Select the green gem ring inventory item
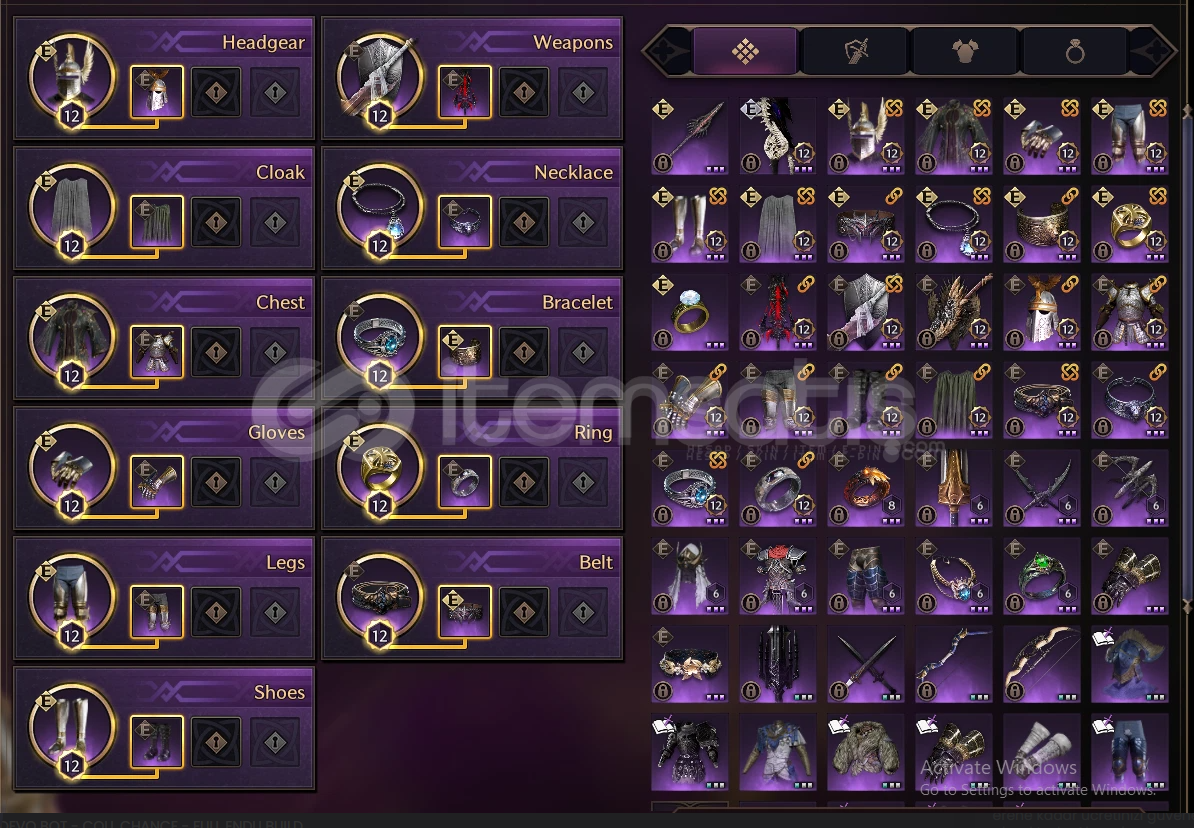1194x828 pixels. coord(1042,576)
